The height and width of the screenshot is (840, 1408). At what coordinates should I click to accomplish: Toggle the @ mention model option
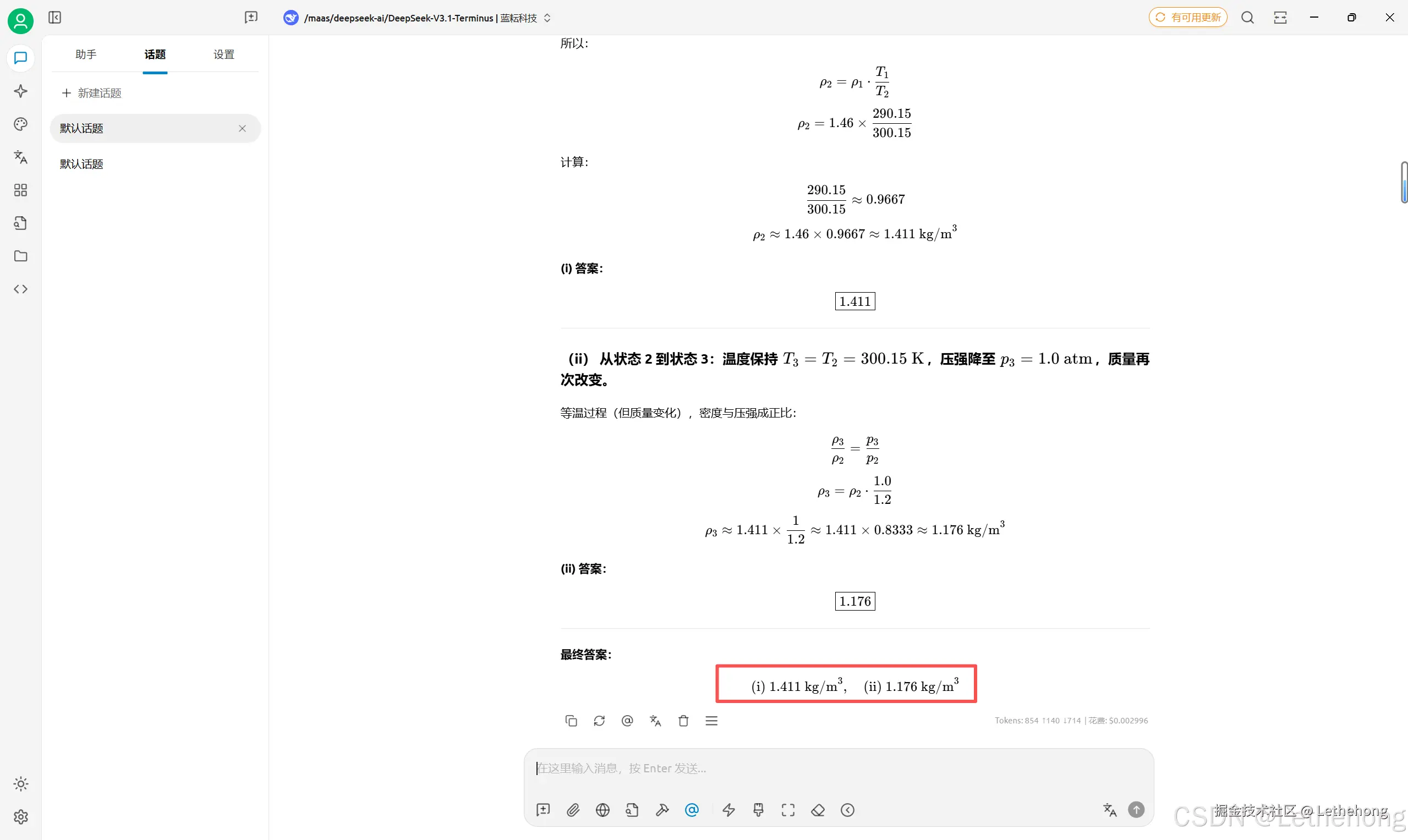(x=692, y=810)
